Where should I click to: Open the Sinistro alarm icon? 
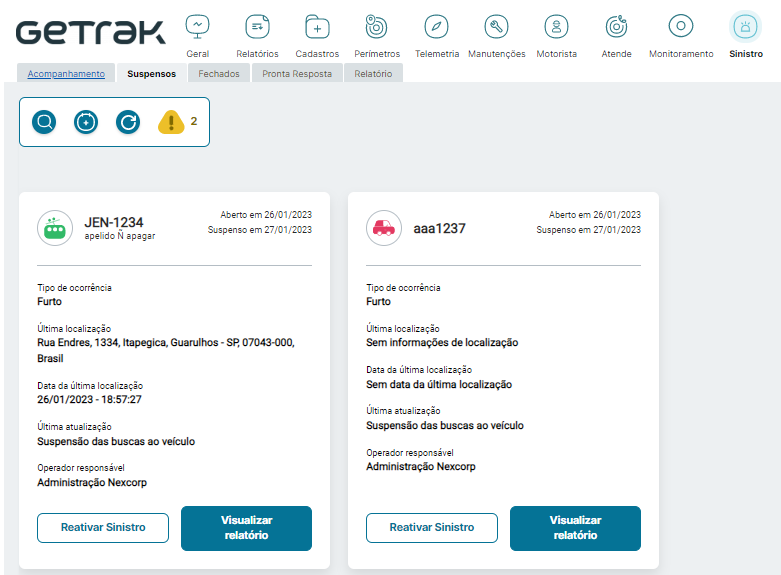[x=746, y=27]
